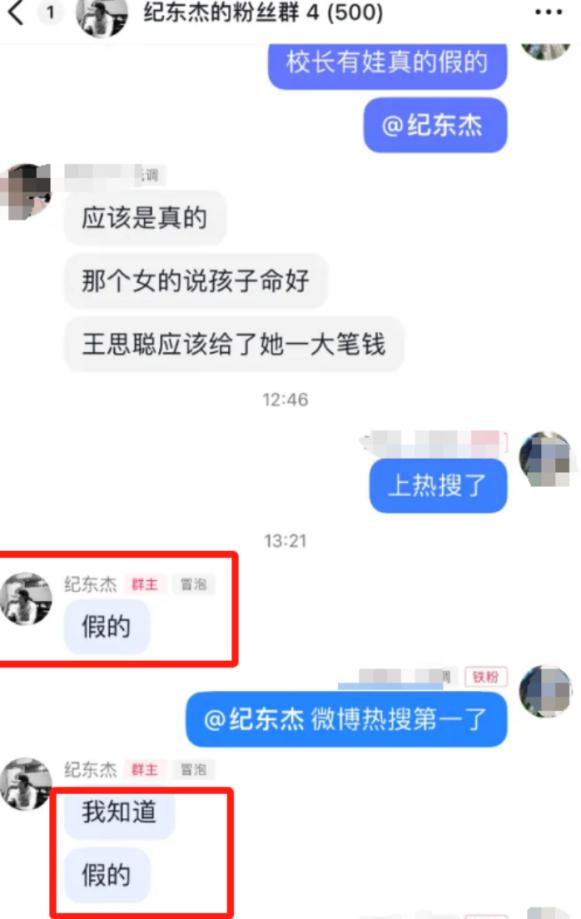Screen dimensions: 581x919
Task: Tap the 校长有娃真的假的 message bubble
Action: pyautogui.click(x=388, y=64)
